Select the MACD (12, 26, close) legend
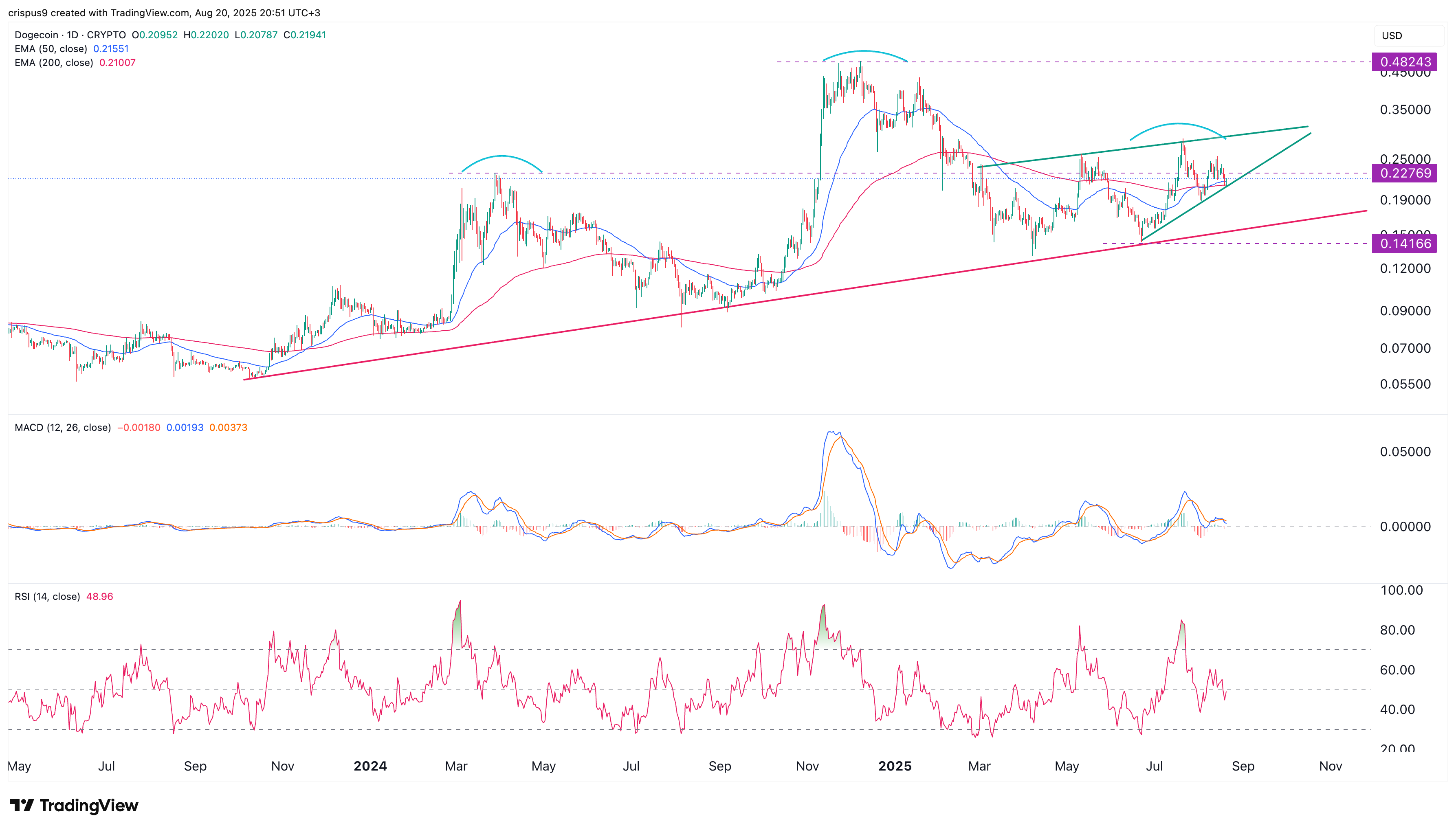Viewport: 1456px width, 830px height. pos(63,428)
